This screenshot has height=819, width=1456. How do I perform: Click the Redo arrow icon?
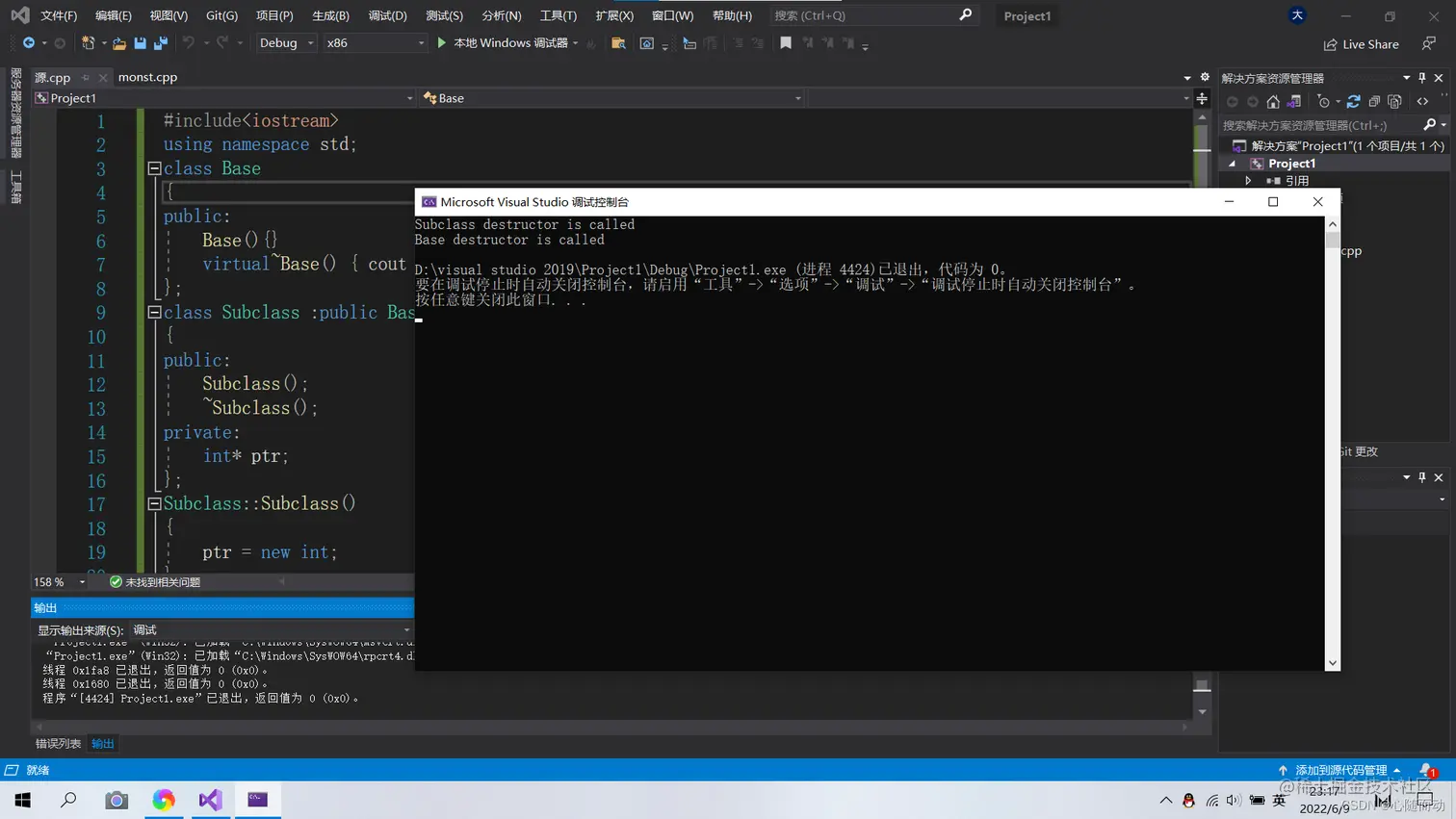(x=222, y=43)
